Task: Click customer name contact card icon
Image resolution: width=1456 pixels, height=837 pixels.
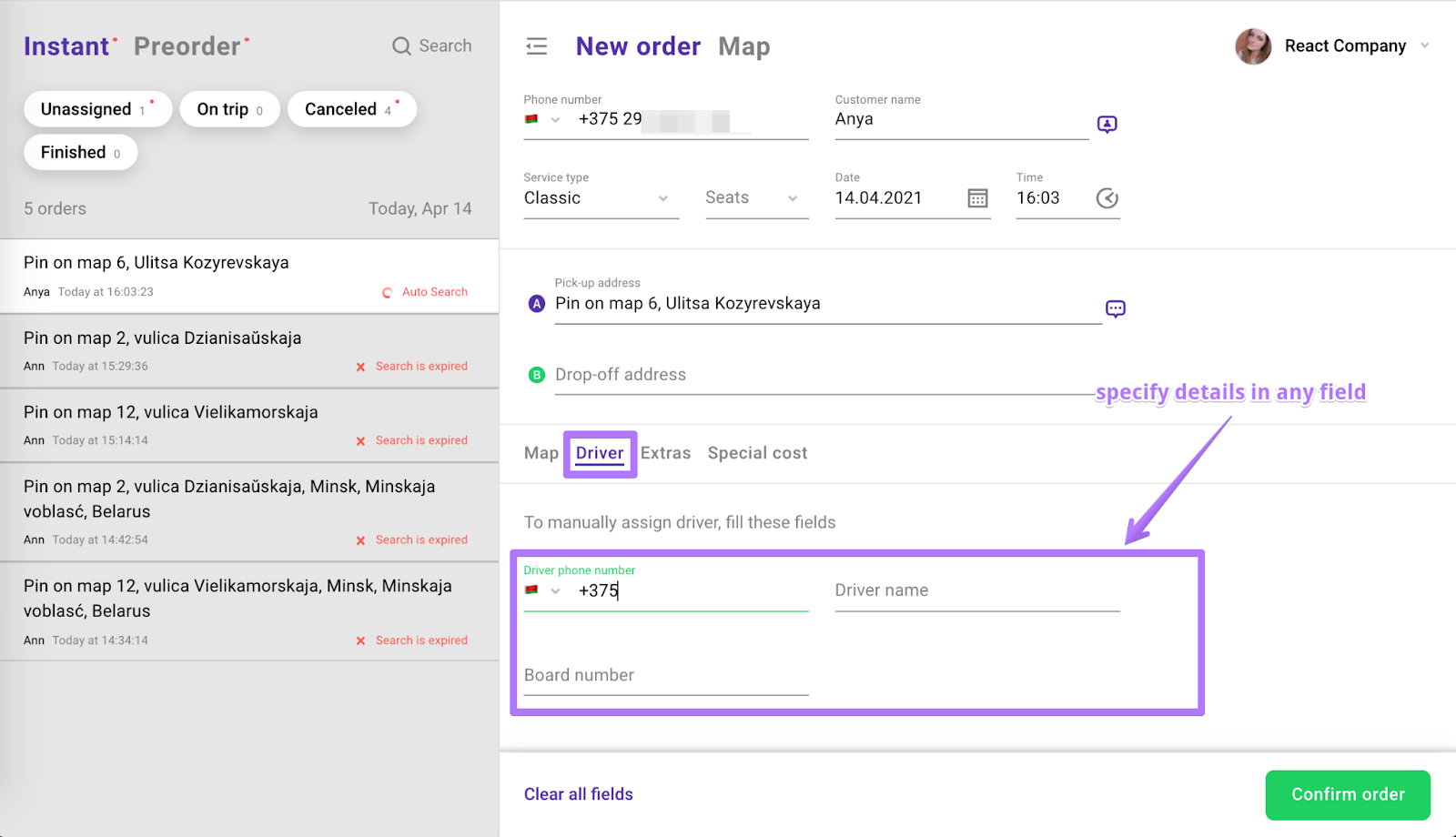Action: (x=1107, y=125)
